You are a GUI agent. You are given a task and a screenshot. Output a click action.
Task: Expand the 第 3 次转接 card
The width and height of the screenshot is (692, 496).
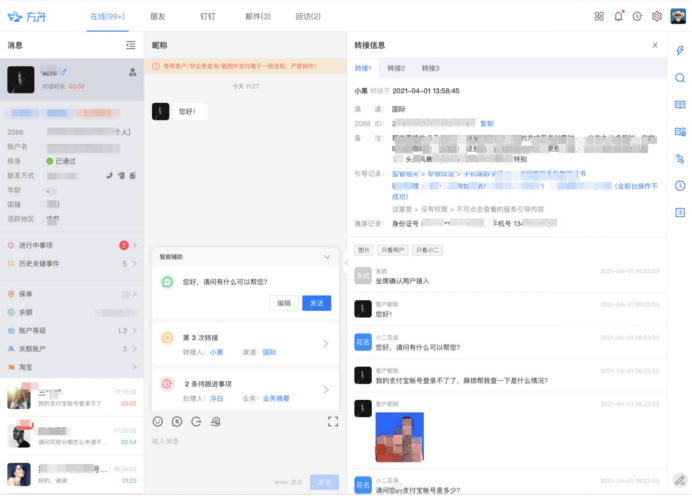[x=325, y=344]
